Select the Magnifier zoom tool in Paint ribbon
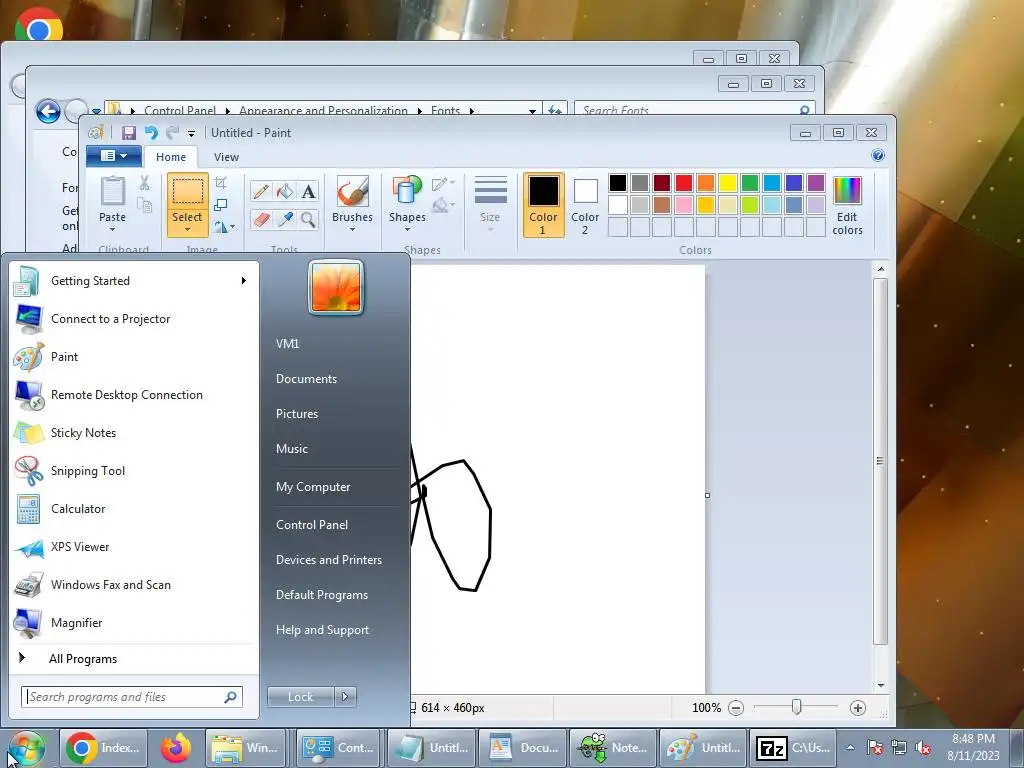Screen dimensions: 1024x768 [308, 219]
